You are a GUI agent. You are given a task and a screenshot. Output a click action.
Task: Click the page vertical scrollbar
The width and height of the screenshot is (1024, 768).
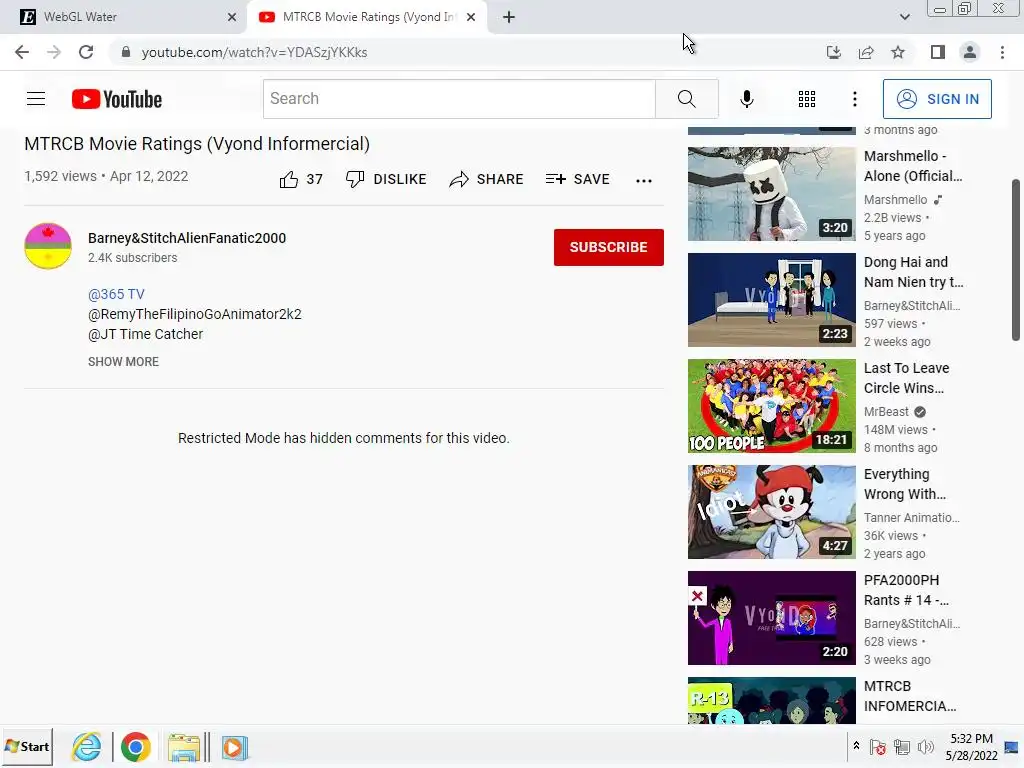(1016, 259)
